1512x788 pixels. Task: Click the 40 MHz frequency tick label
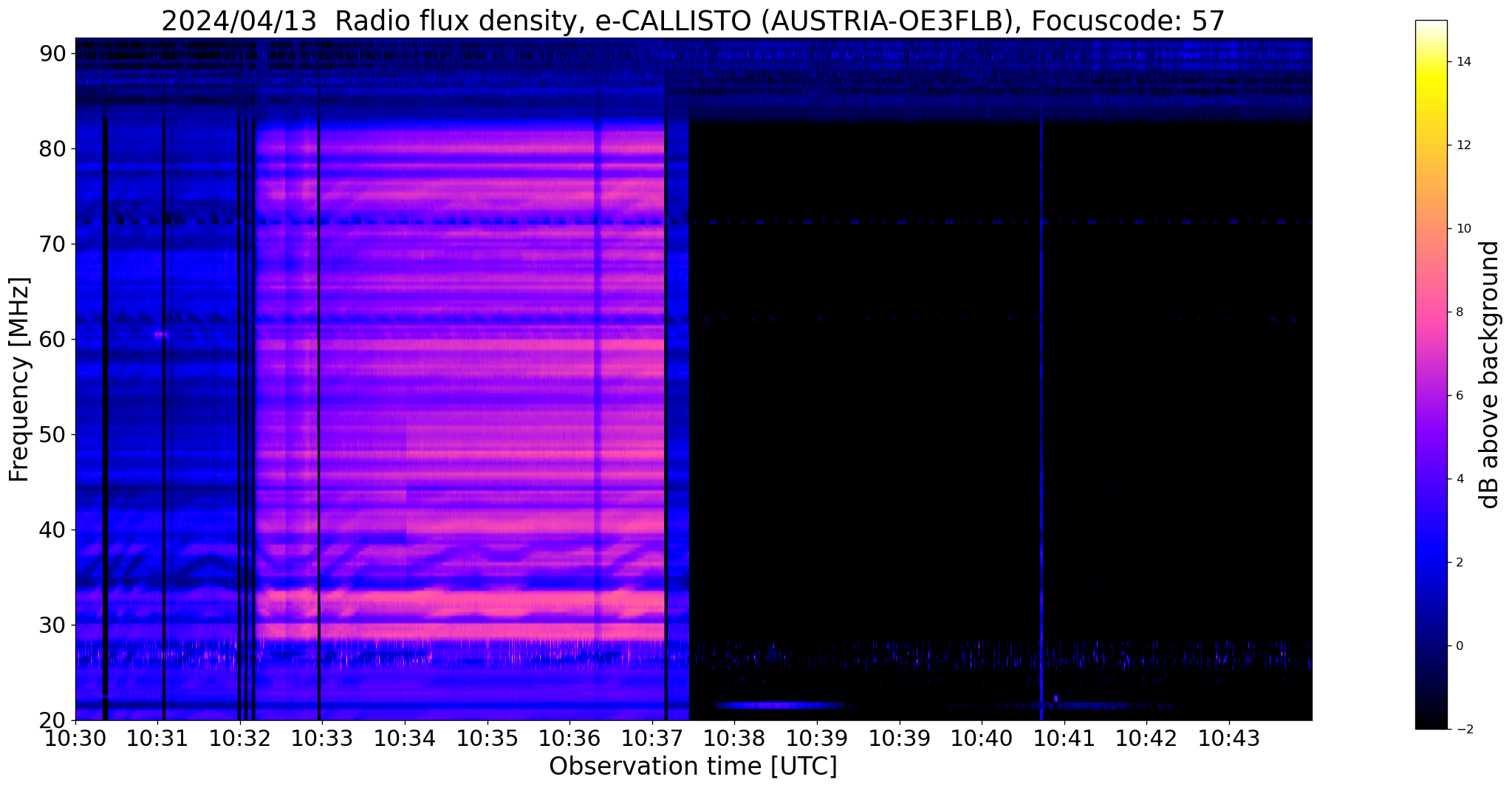click(x=53, y=530)
